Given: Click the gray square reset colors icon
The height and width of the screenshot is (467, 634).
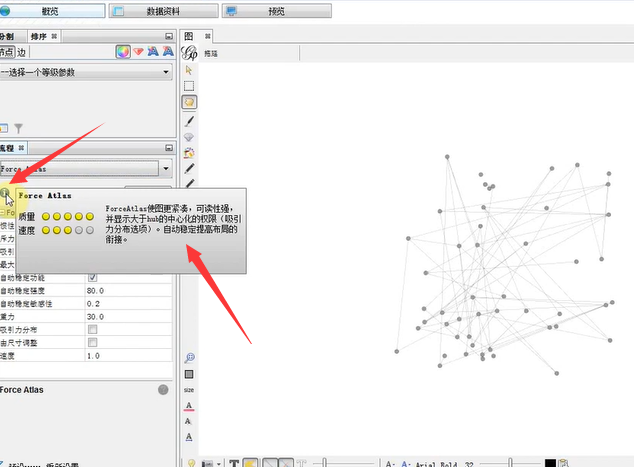Looking at the screenshot, I should pyautogui.click(x=189, y=374).
